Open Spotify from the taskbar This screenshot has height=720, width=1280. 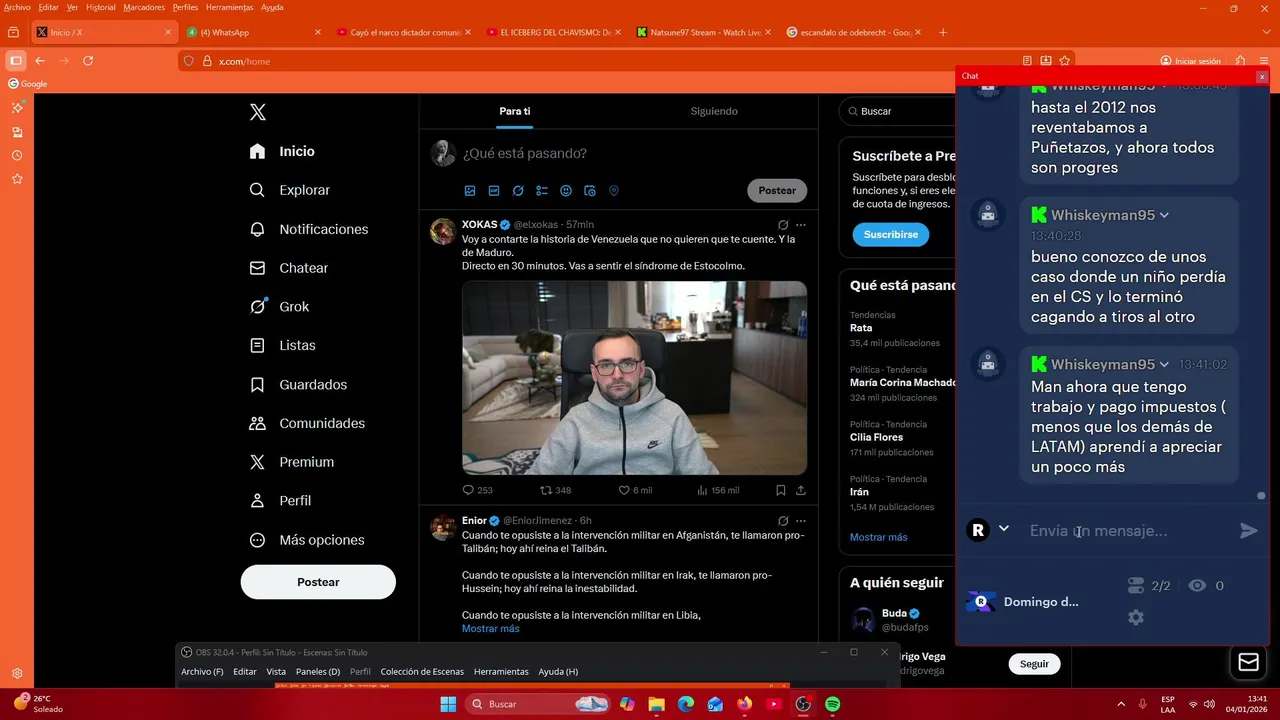click(x=833, y=704)
